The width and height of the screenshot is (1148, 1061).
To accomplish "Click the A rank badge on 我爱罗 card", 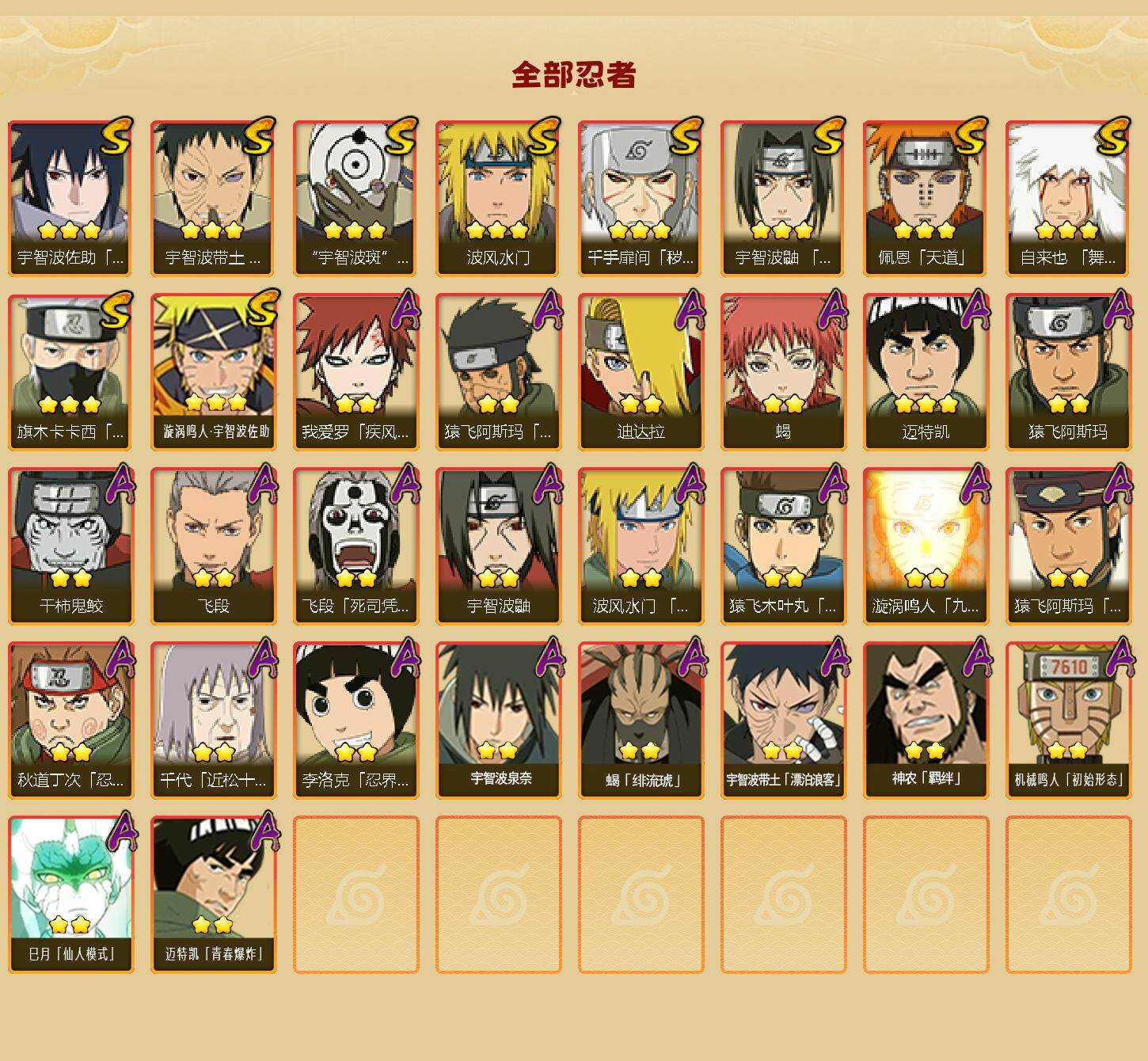I will [x=405, y=310].
